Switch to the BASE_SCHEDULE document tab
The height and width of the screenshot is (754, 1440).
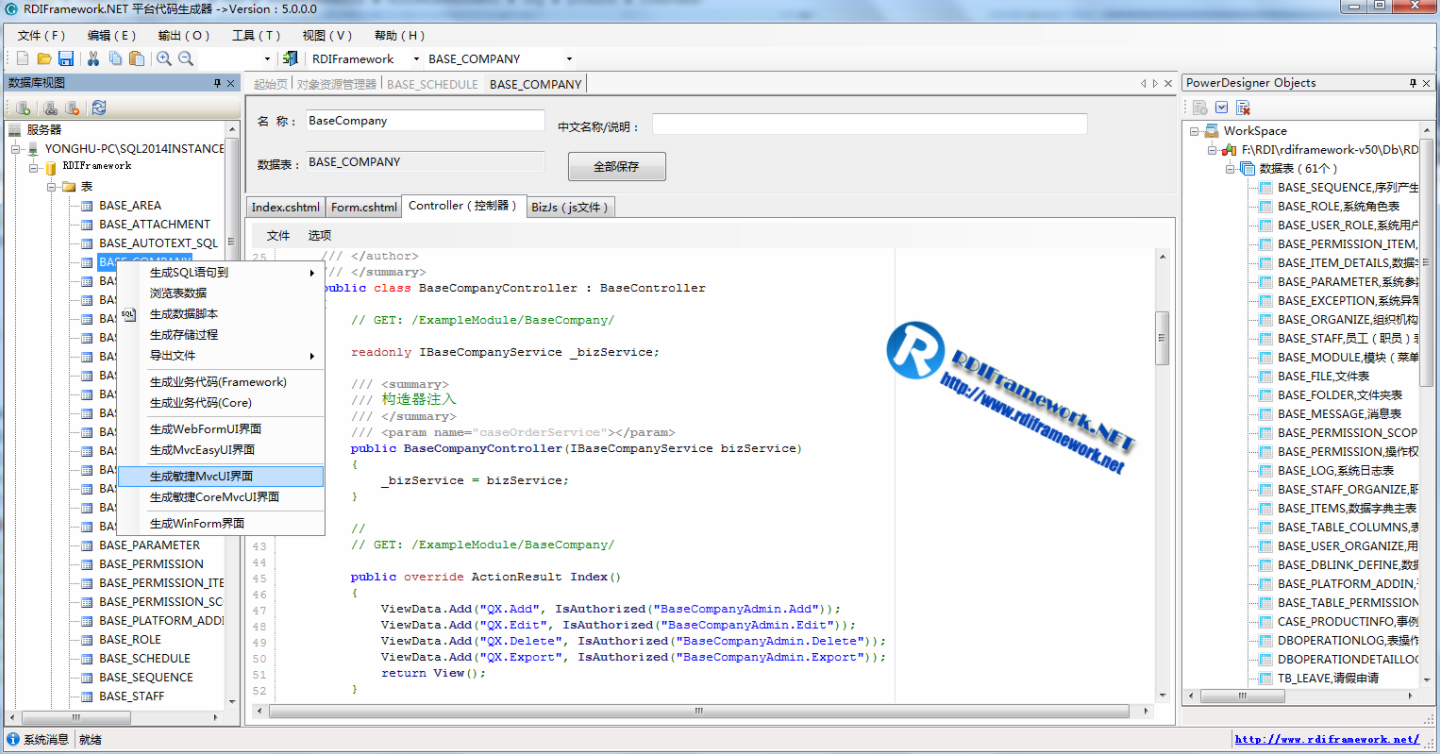(432, 84)
